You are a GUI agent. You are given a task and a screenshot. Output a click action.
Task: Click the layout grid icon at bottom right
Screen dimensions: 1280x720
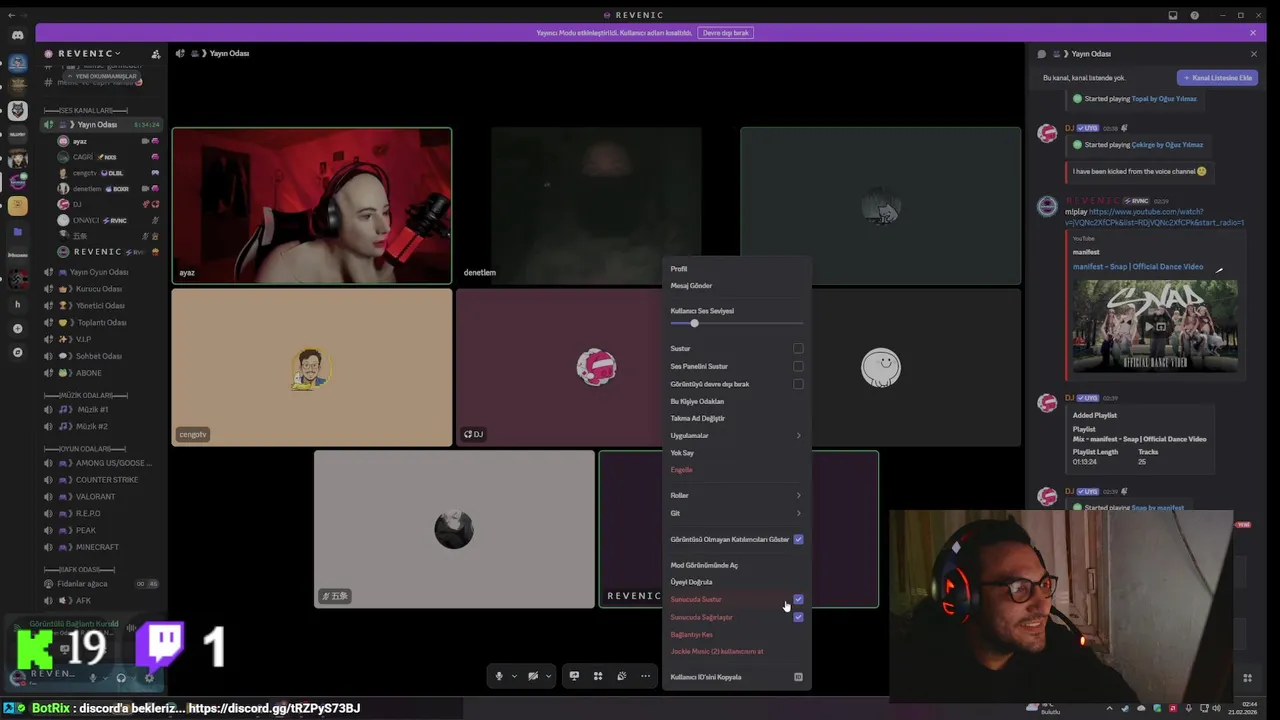(x=1247, y=677)
